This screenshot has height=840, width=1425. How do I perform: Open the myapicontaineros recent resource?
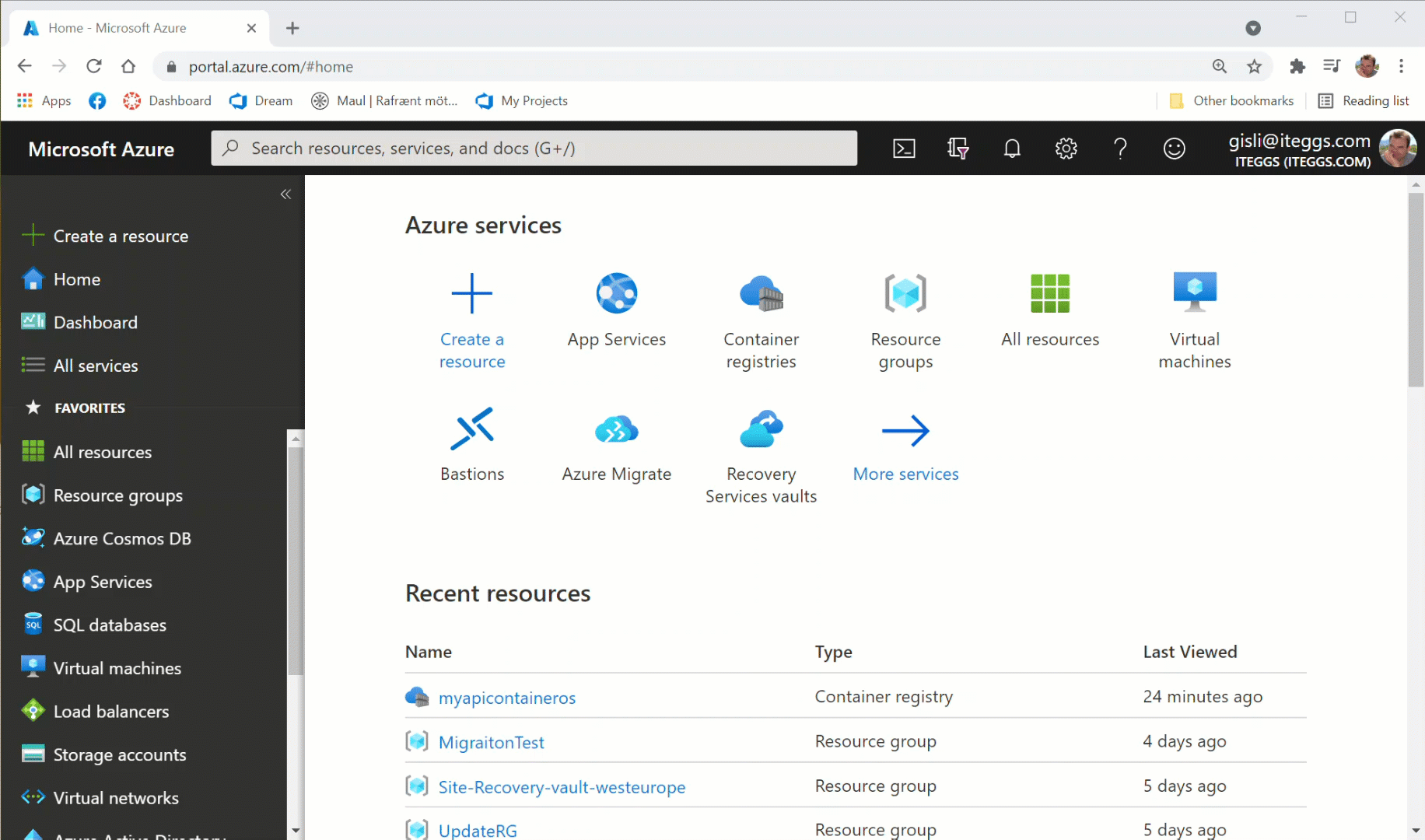click(x=507, y=698)
